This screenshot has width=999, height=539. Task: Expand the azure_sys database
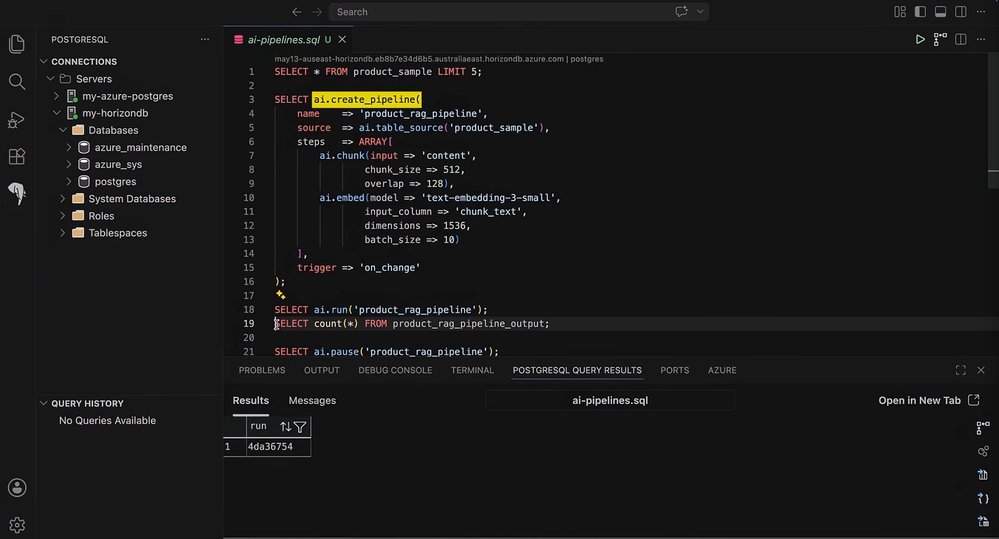[69, 164]
